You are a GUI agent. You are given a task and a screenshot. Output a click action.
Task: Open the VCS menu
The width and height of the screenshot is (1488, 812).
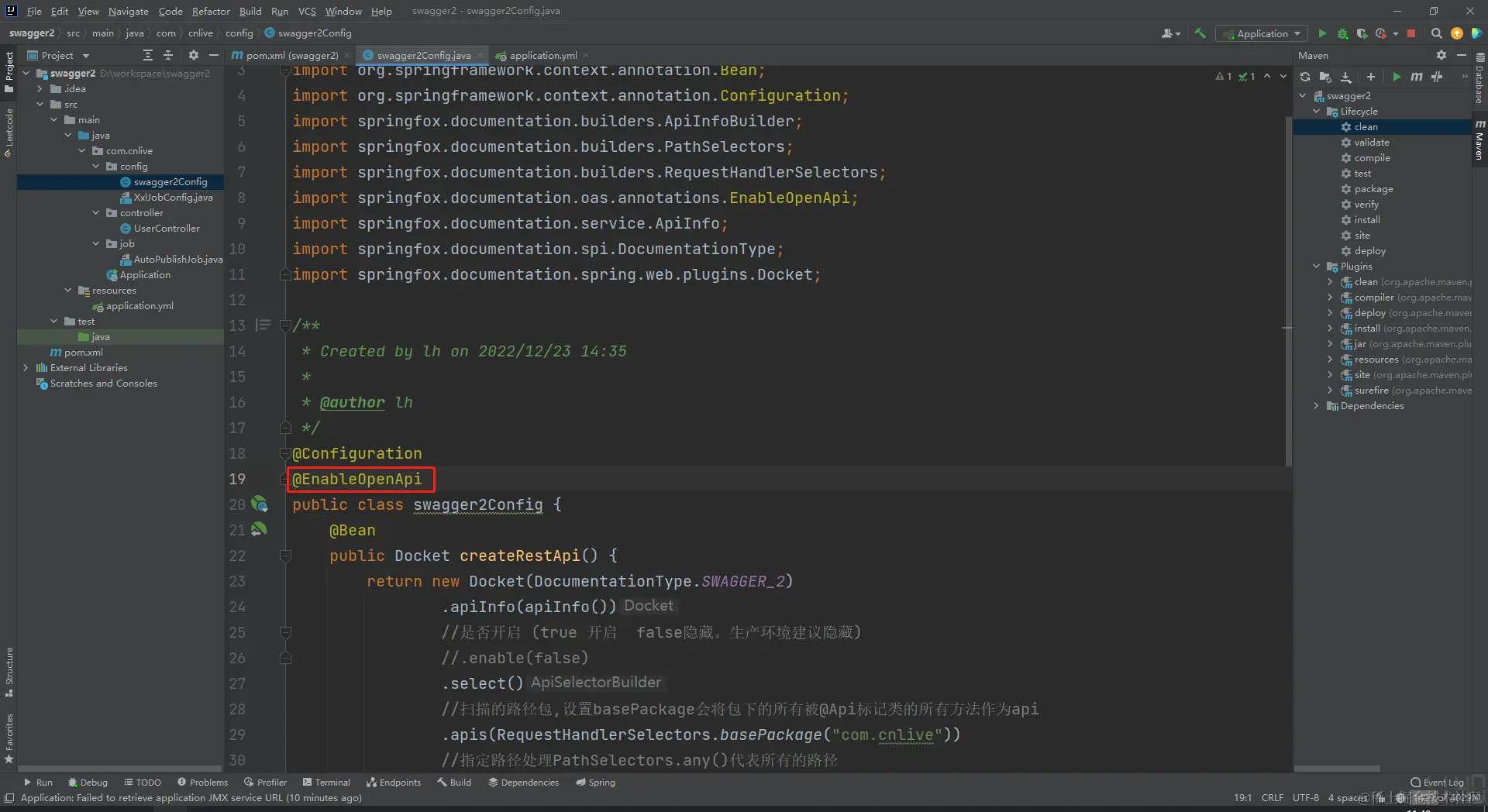coord(307,11)
